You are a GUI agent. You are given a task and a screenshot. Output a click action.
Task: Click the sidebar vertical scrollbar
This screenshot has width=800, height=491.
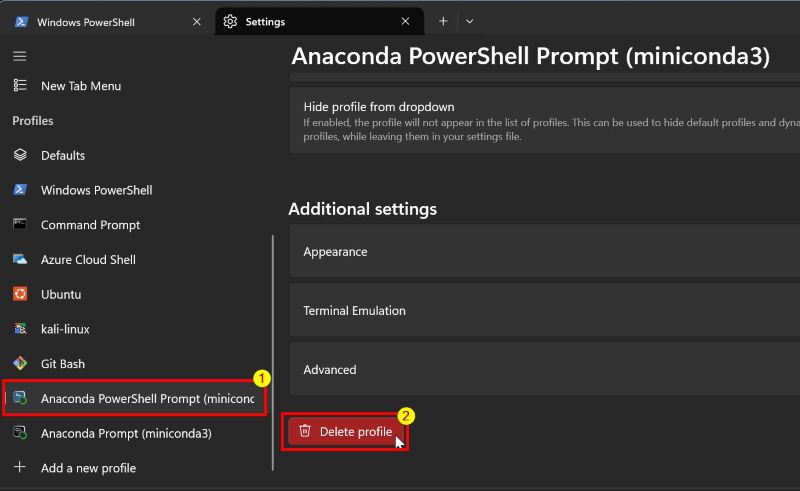273,350
